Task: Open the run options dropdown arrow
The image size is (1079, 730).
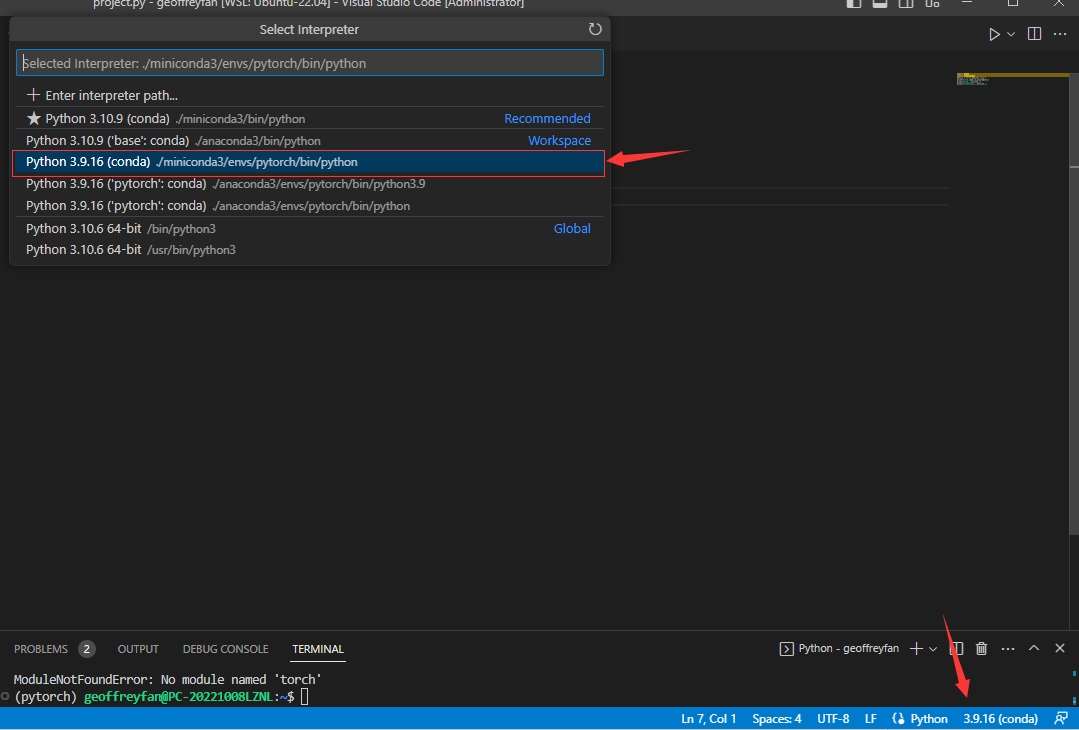Action: click(1011, 34)
